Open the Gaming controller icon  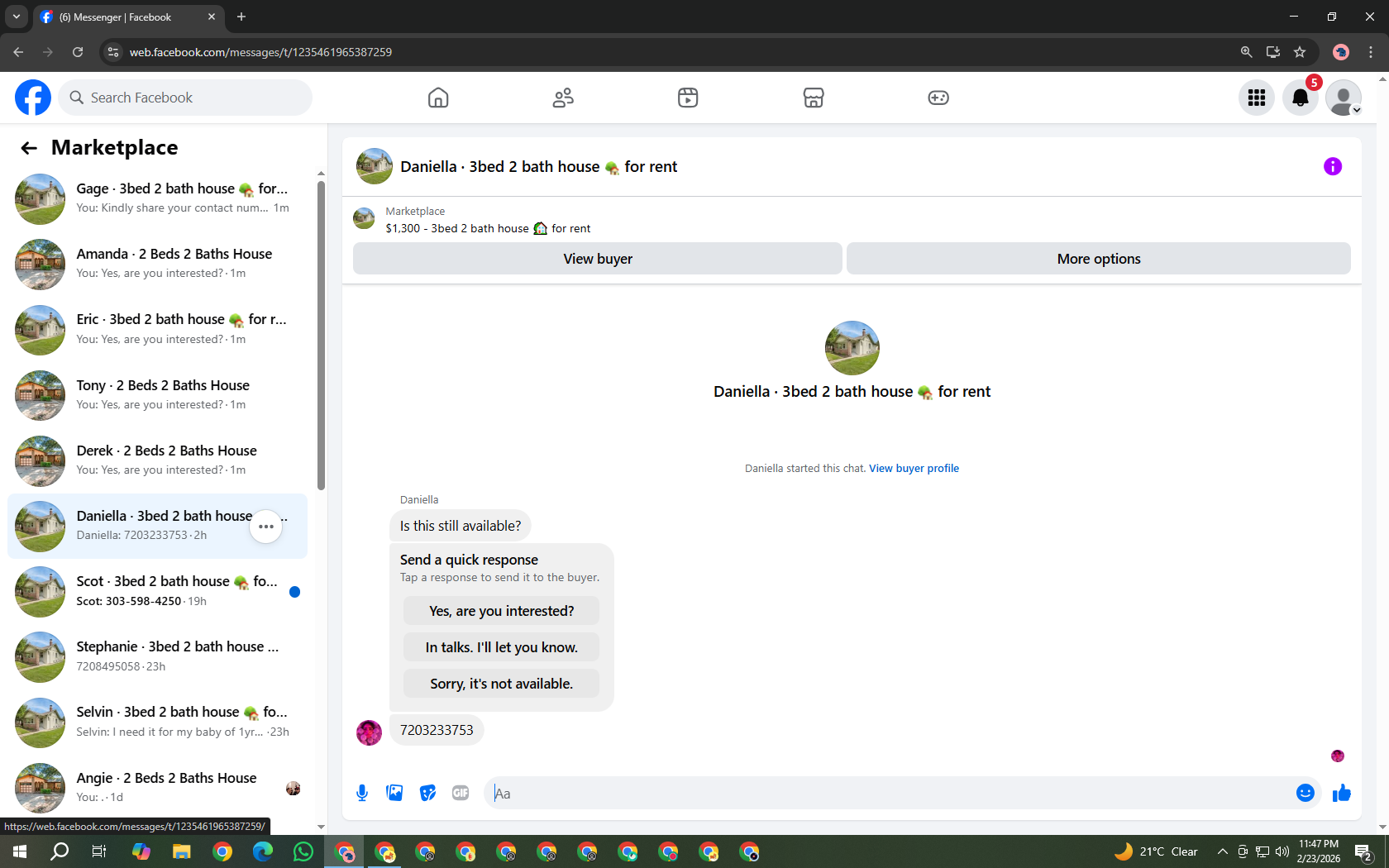click(938, 98)
